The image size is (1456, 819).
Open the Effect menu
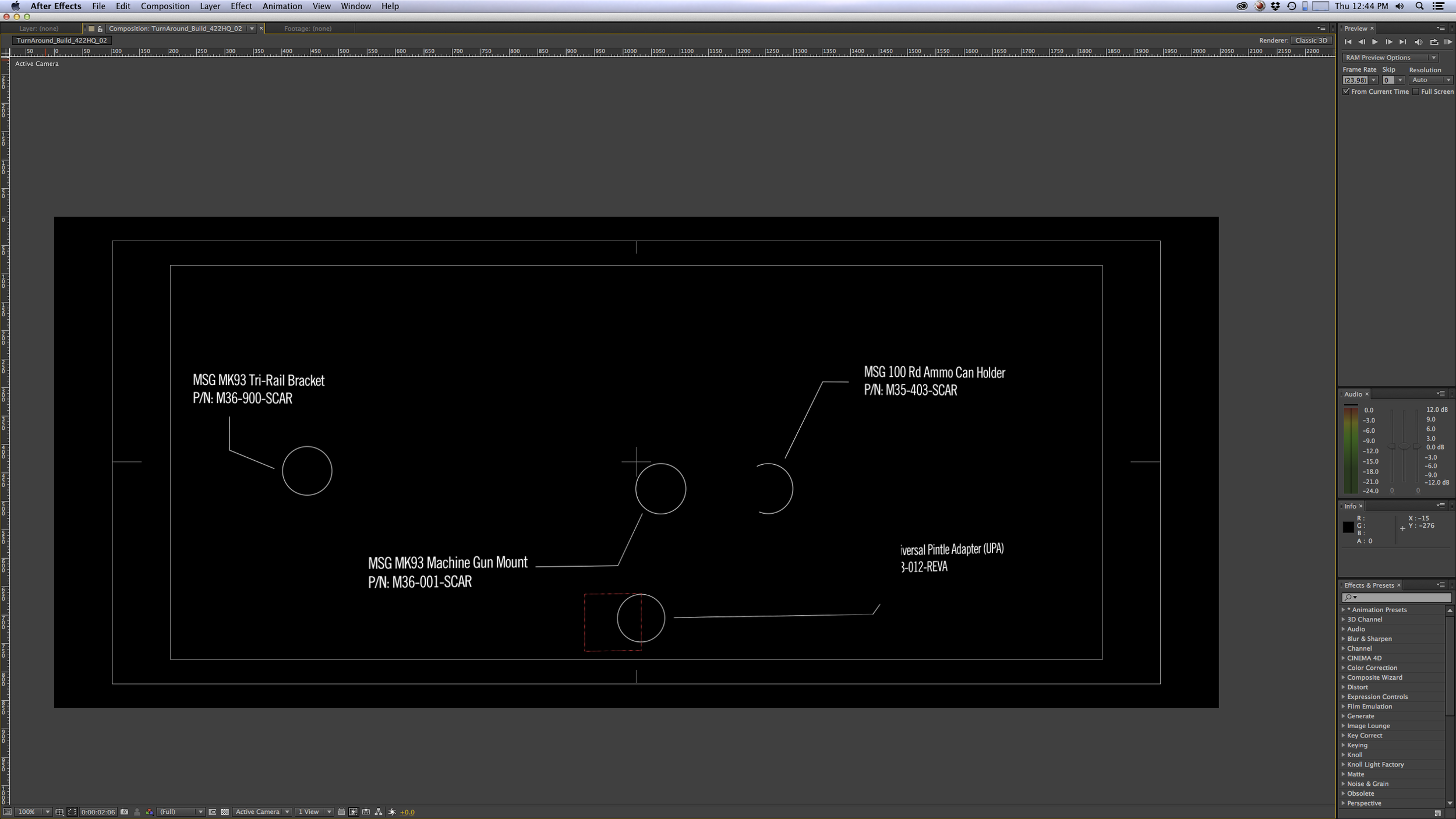point(241,6)
